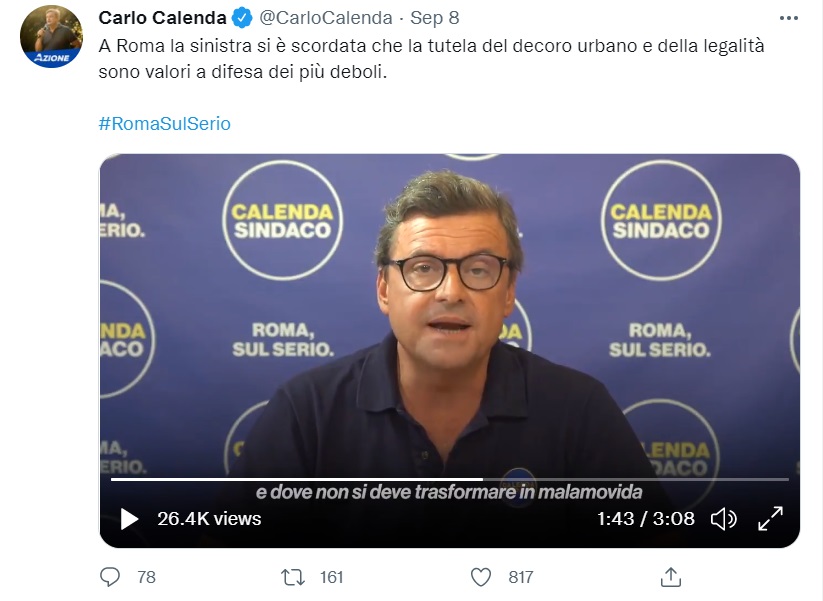Click the 78 replies count
Viewport: 823px width, 601px height.
[146, 577]
